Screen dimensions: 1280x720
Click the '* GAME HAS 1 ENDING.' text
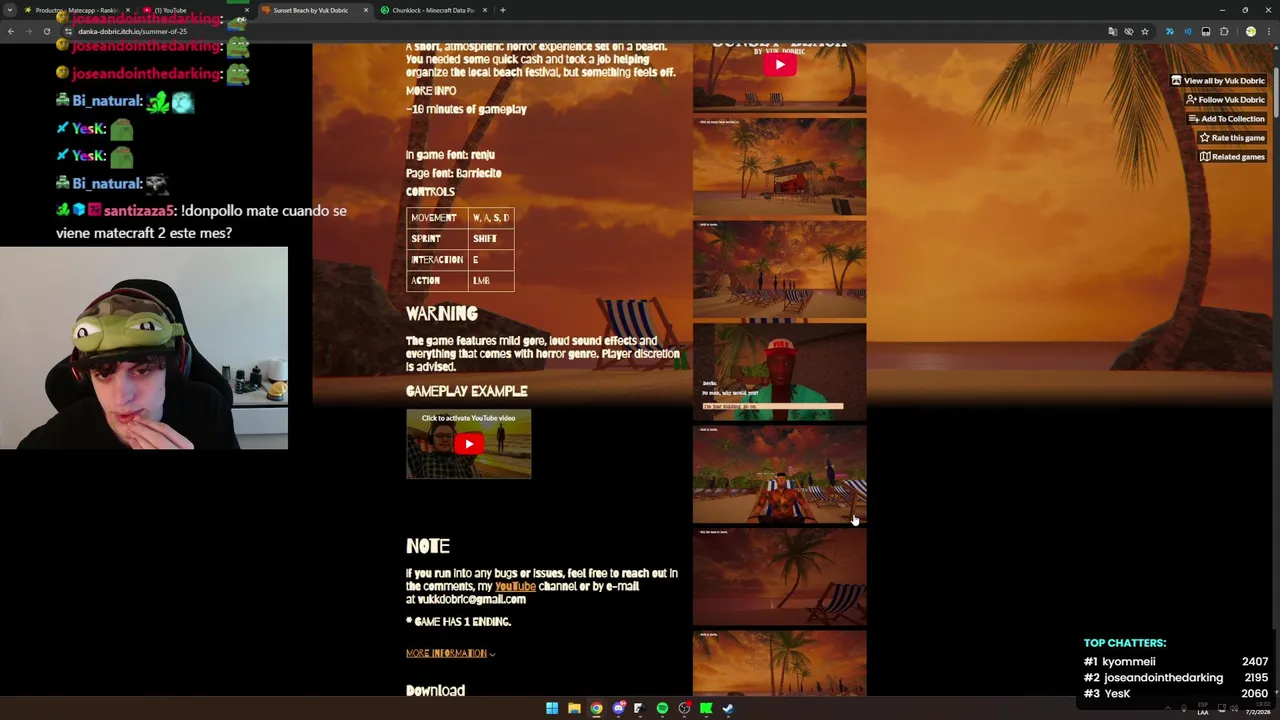[x=458, y=621]
